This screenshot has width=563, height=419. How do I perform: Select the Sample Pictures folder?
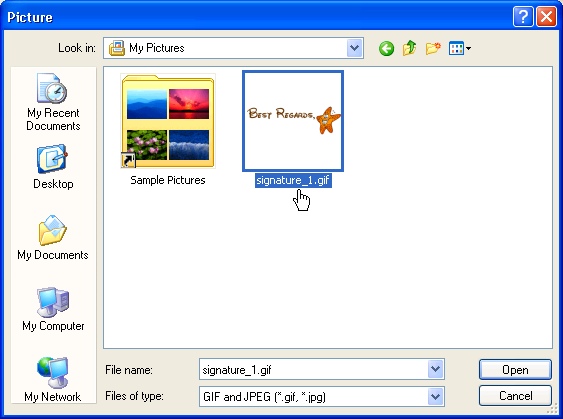(x=168, y=130)
